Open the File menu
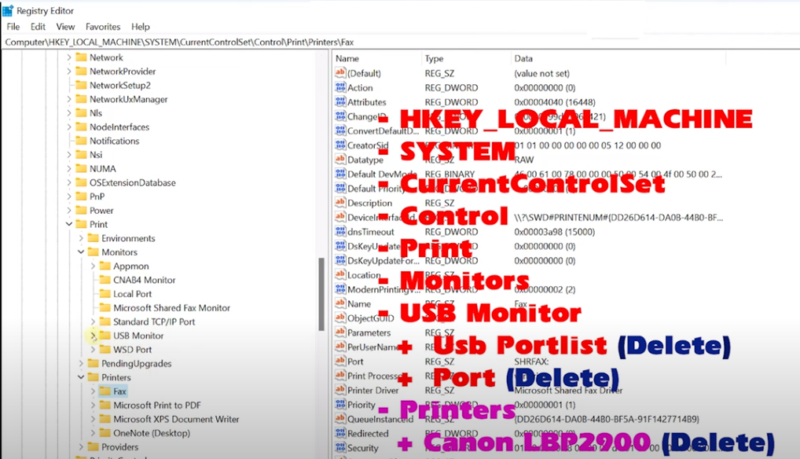 (x=13, y=27)
